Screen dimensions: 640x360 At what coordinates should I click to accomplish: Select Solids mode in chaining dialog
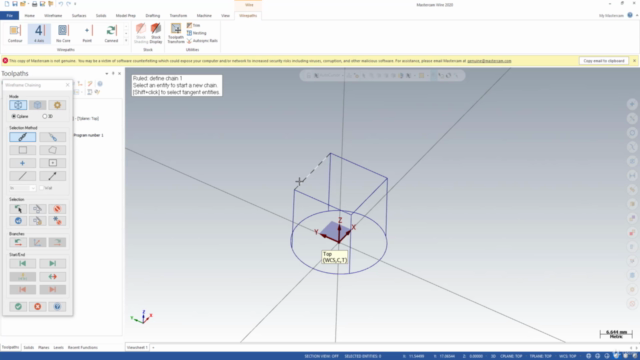[x=38, y=105]
